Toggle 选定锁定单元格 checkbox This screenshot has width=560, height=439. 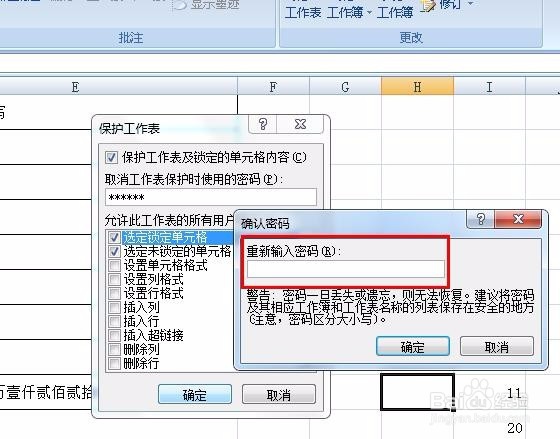tap(114, 237)
